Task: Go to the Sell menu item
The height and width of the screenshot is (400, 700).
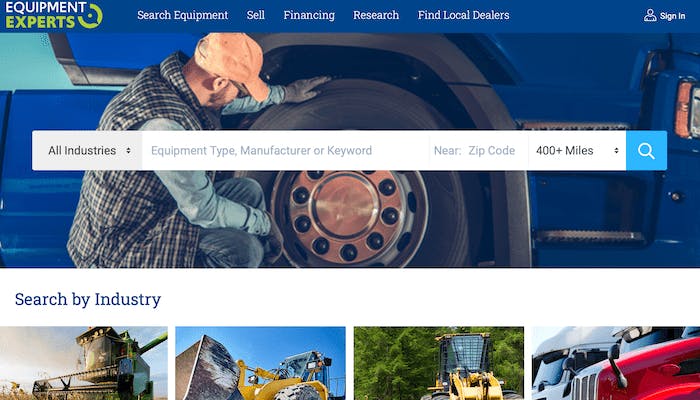Action: click(256, 15)
